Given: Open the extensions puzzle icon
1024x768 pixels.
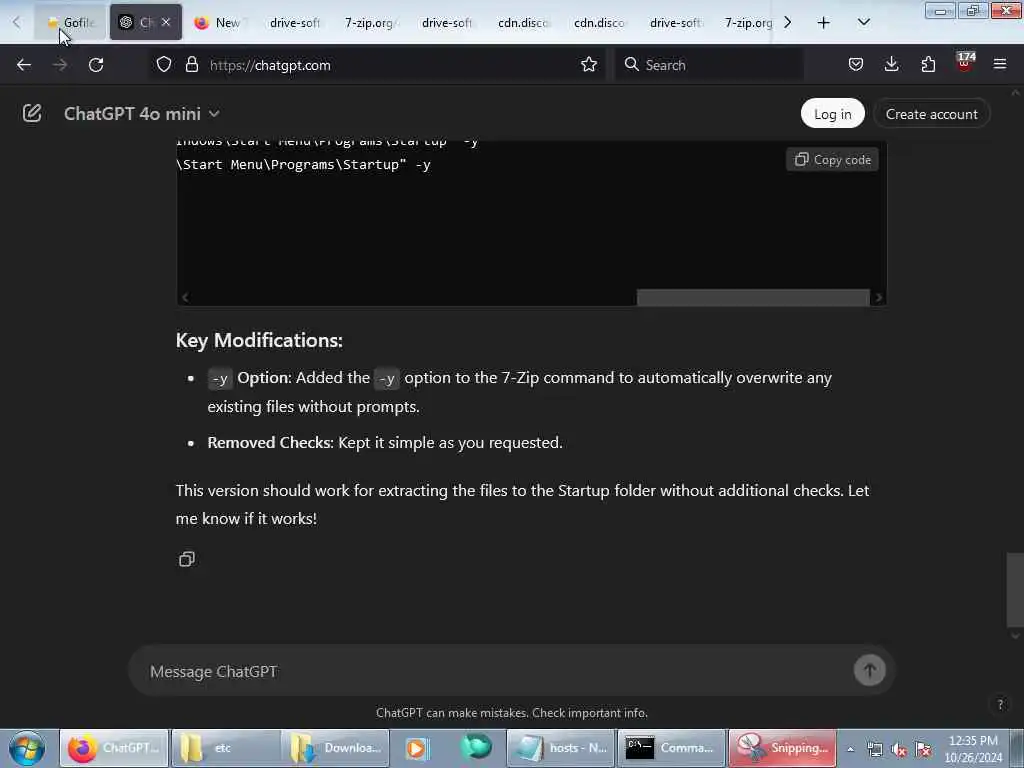Looking at the screenshot, I should pos(928,65).
